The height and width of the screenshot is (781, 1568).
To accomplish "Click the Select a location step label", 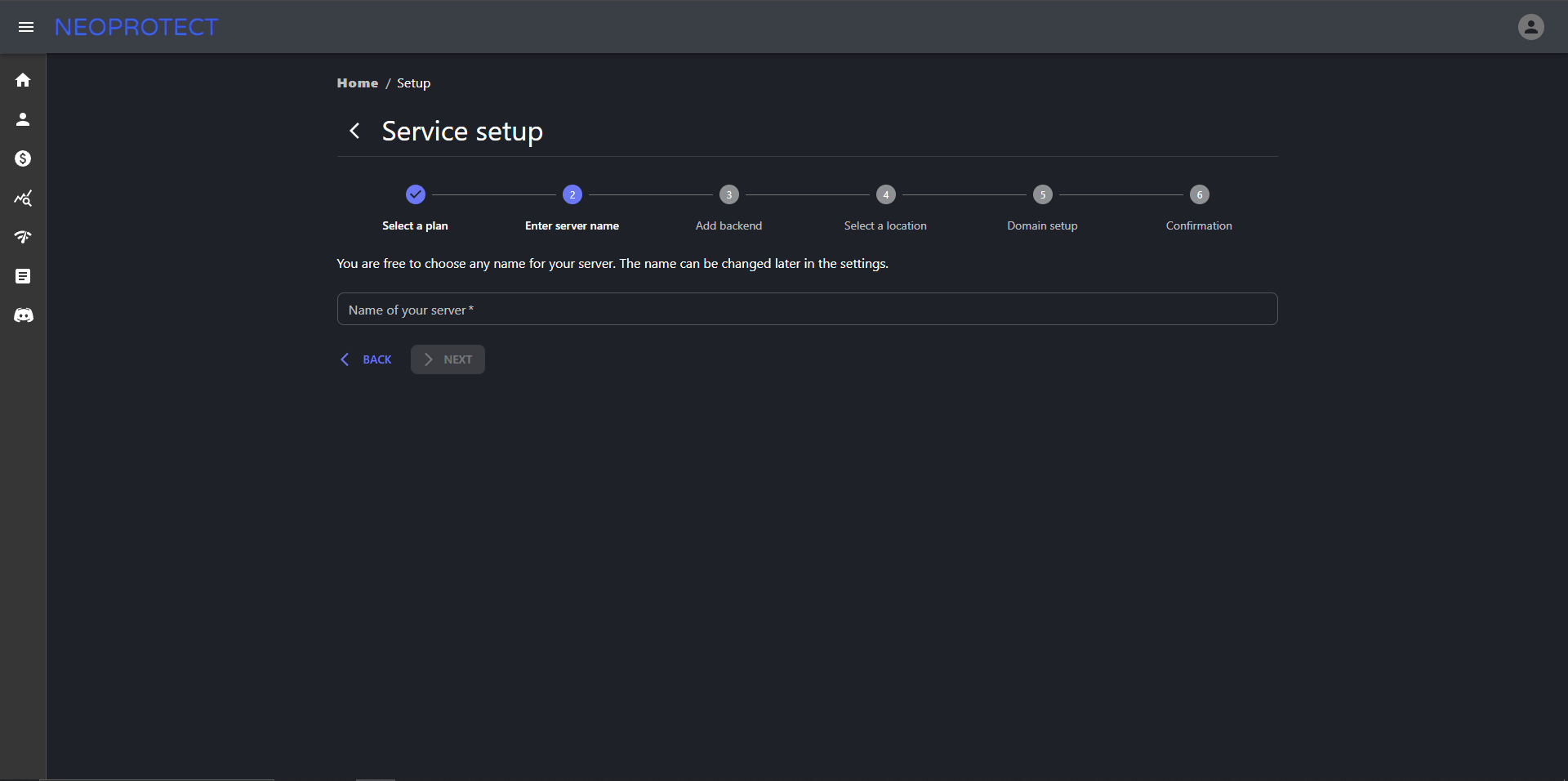I will (885, 225).
